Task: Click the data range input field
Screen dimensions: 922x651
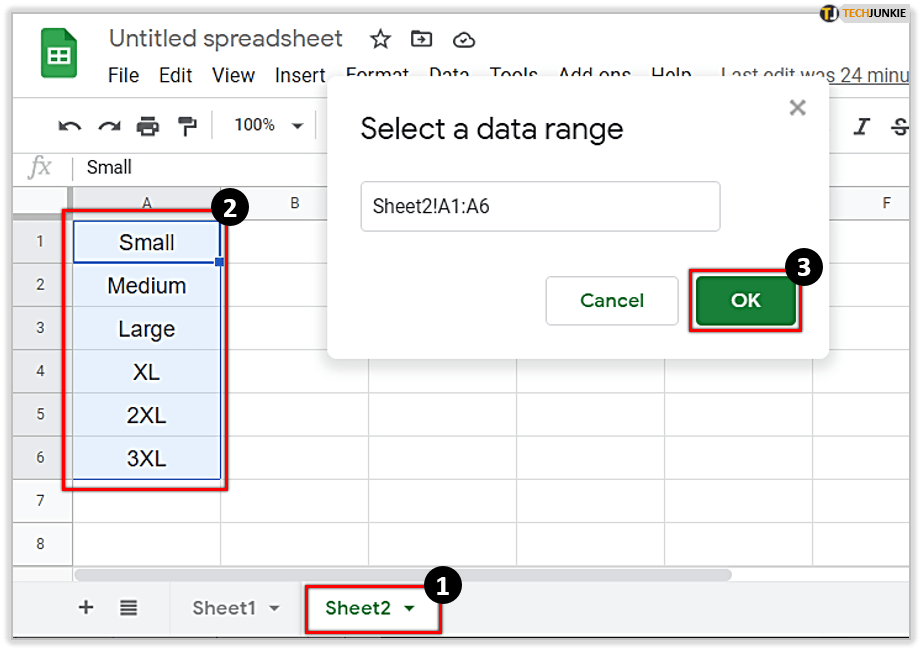Action: point(540,207)
